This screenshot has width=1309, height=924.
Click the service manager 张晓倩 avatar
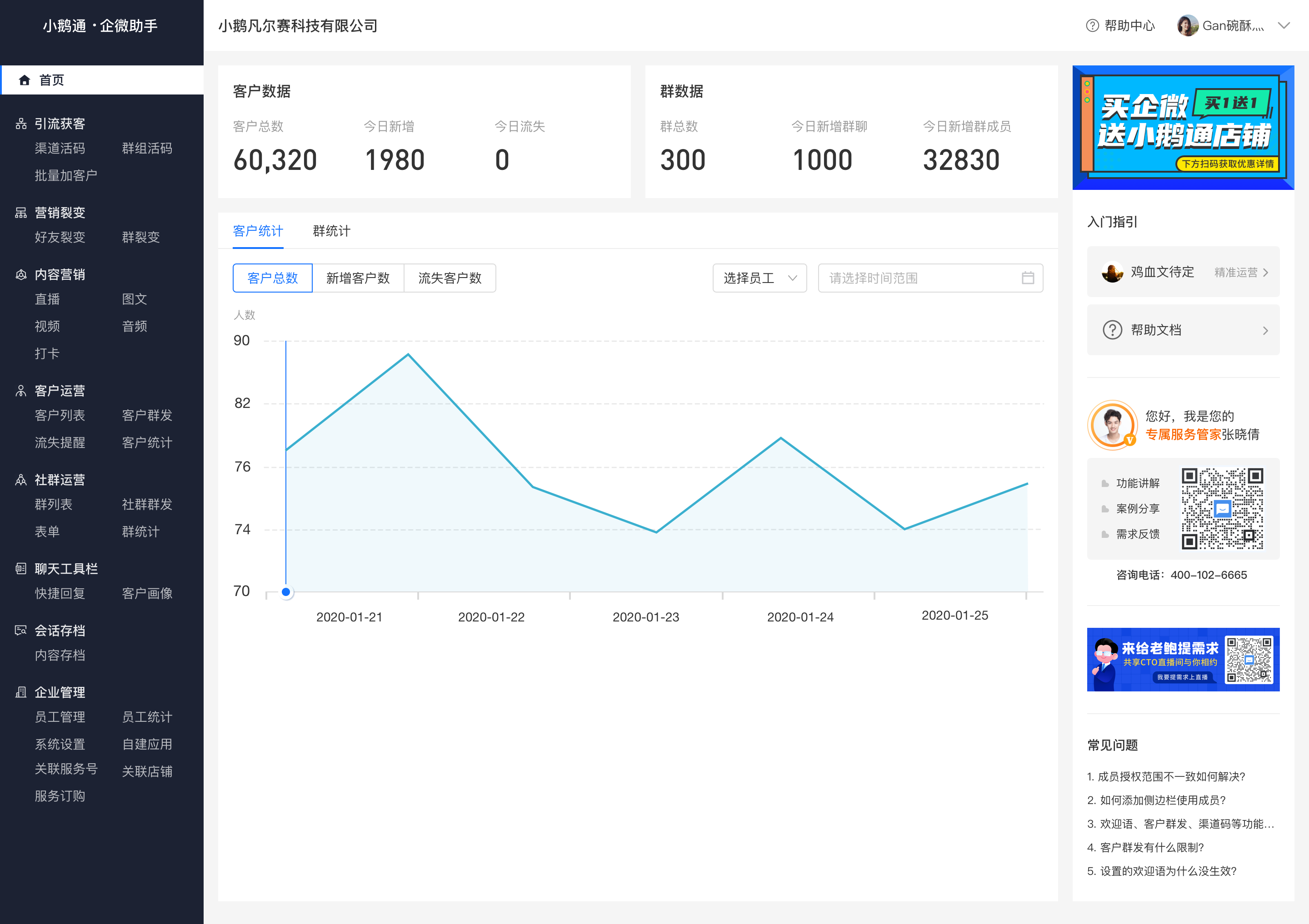1112,424
